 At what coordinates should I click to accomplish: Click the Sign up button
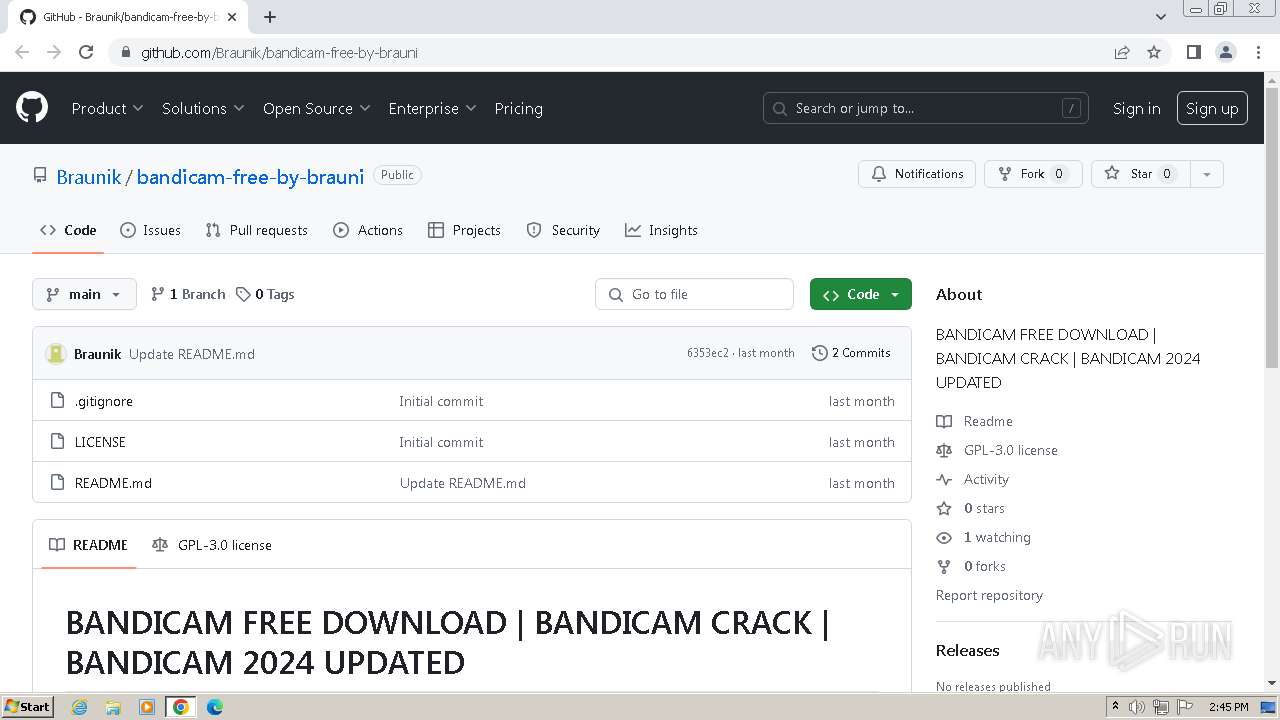coord(1212,108)
